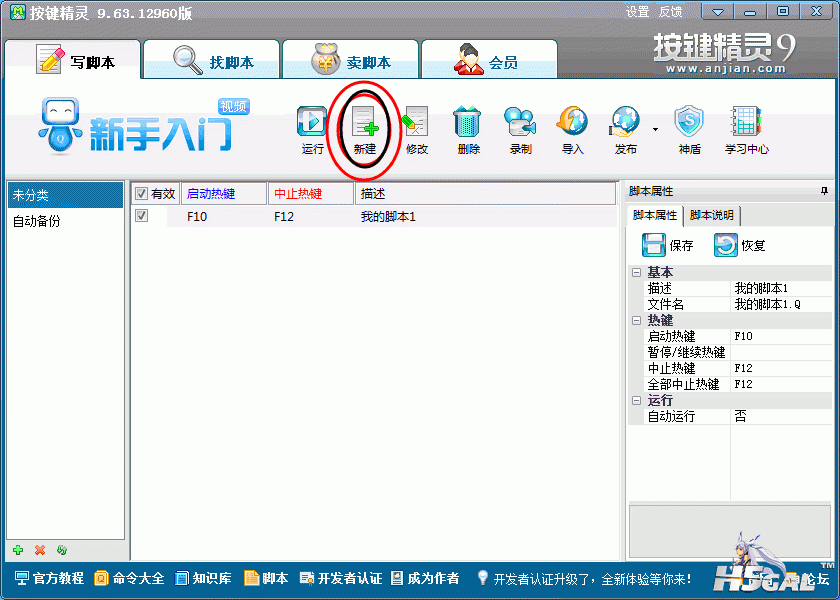Publish script using the 发布 icon
Screen dimensions: 840x600
click(625, 130)
